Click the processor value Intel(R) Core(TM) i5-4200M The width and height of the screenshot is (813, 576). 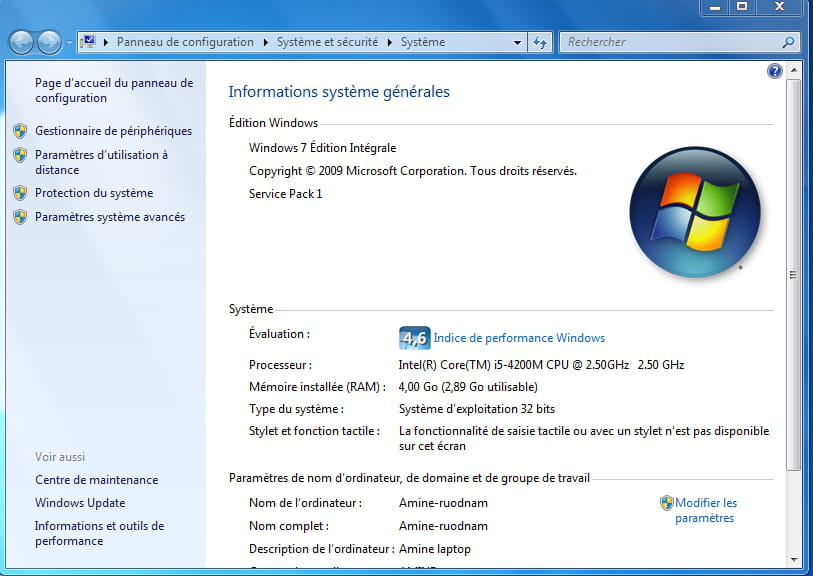541,364
